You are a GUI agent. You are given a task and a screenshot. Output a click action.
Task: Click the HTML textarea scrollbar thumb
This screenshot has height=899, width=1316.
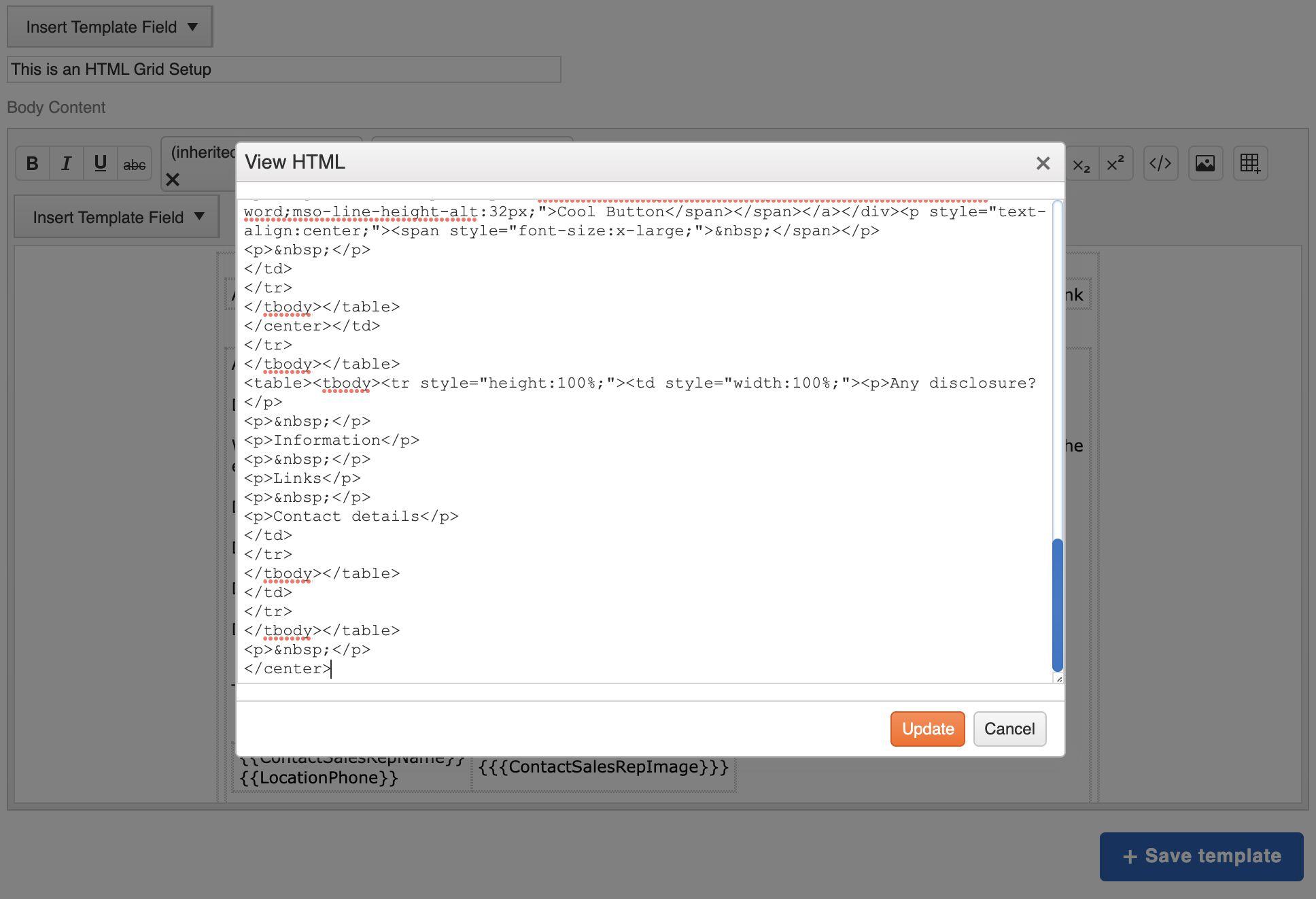[1057, 605]
